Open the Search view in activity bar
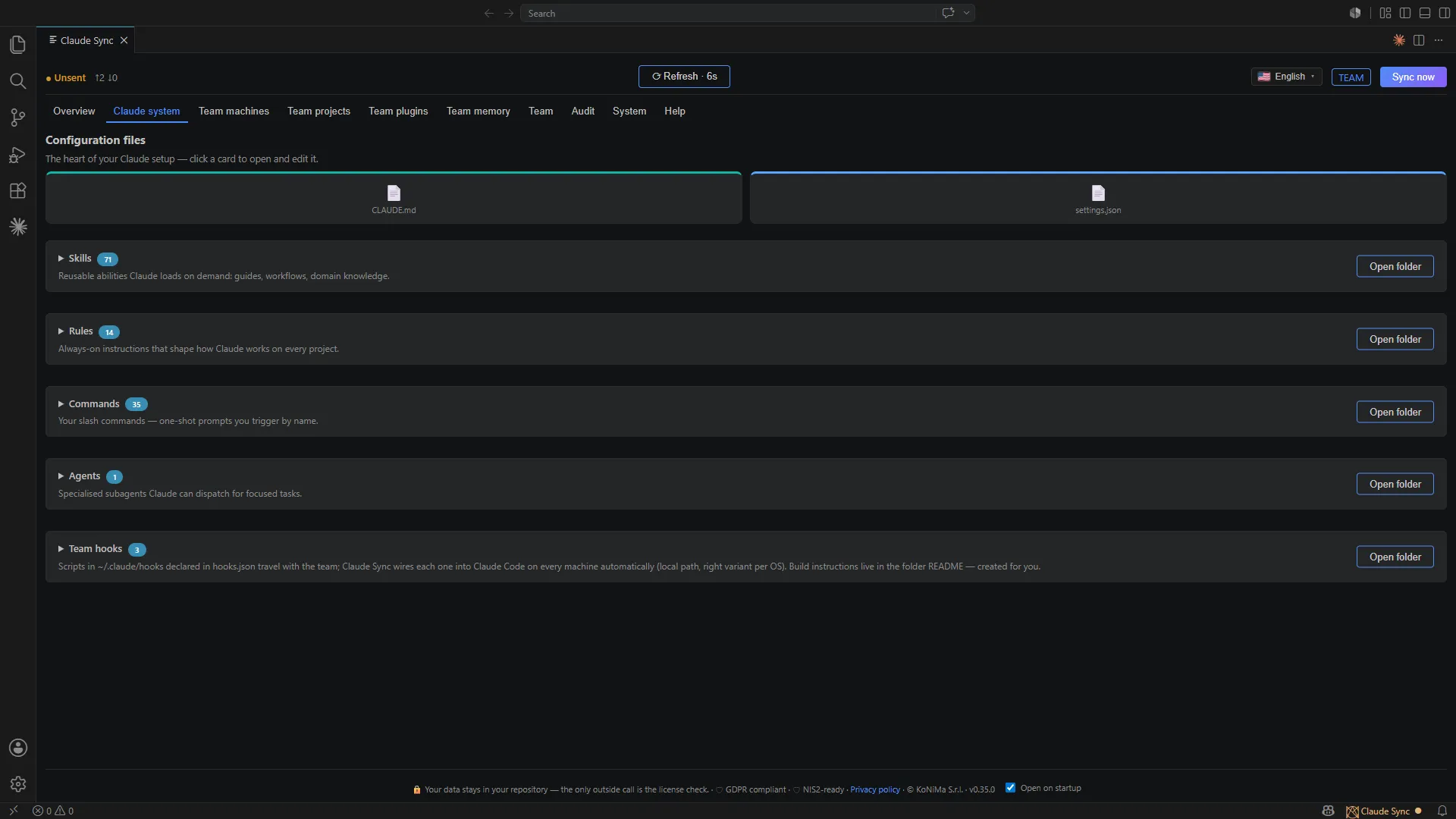The width and height of the screenshot is (1456, 819). [x=17, y=81]
